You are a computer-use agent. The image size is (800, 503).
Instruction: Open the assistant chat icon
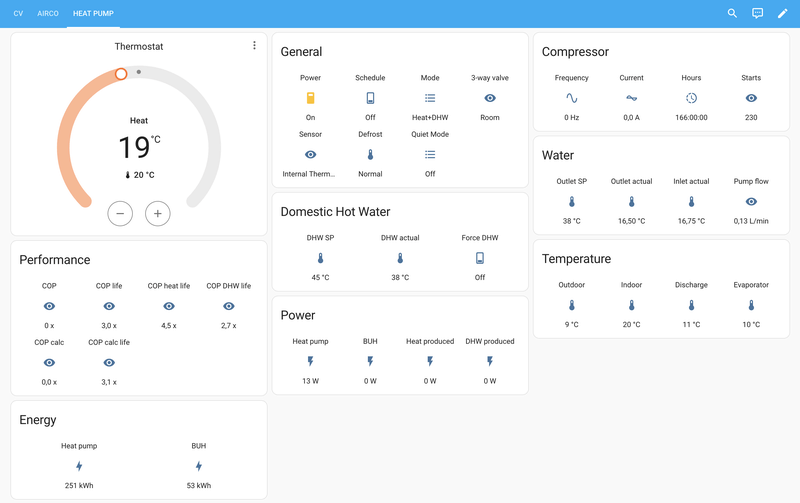coord(757,13)
